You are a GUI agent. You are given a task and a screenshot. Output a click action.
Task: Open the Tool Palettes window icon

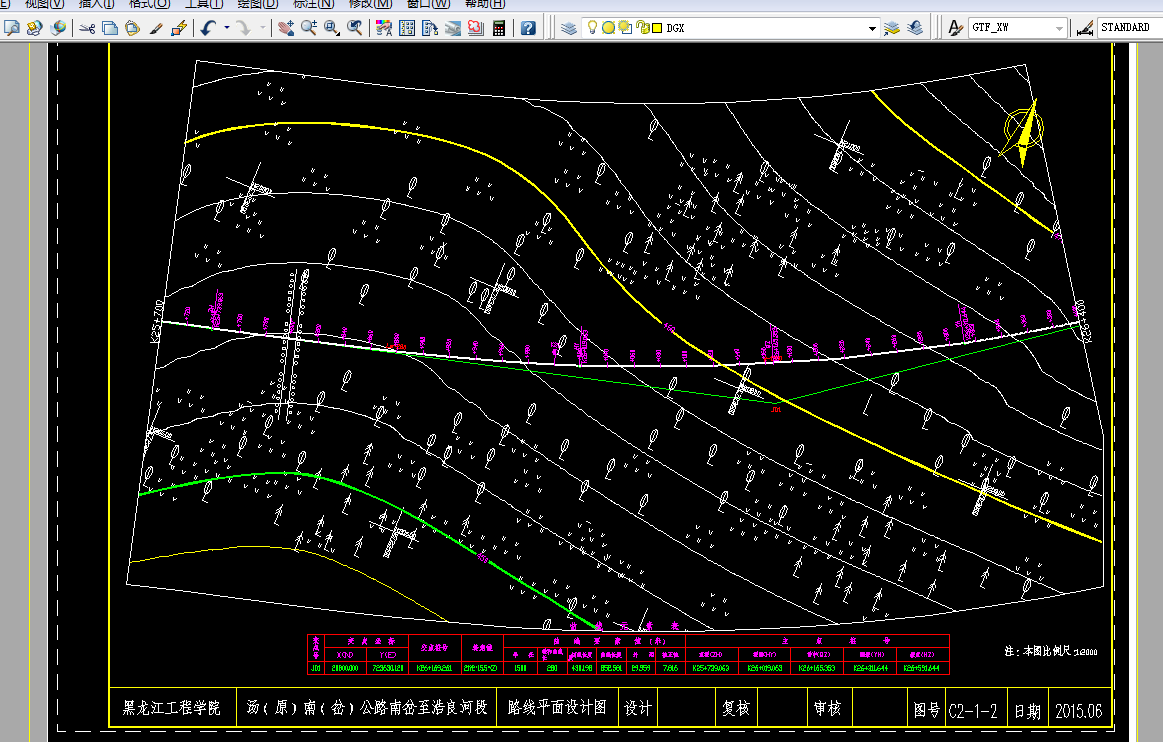point(429,28)
